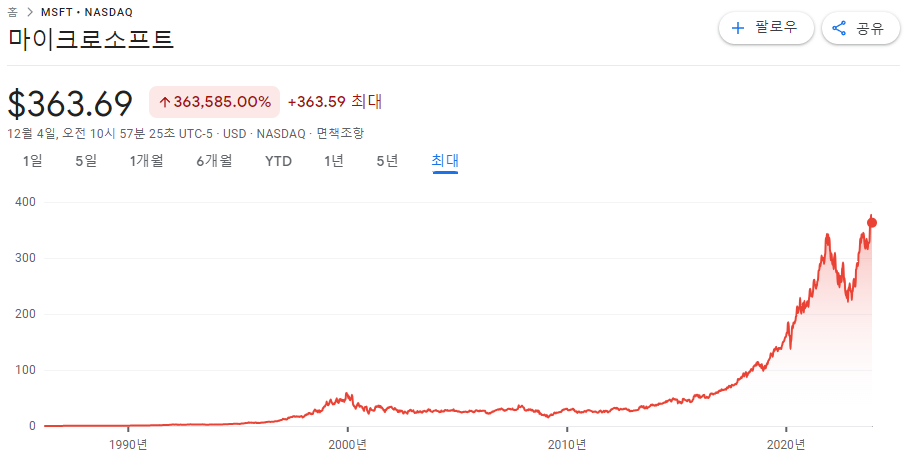Select the 최대 range tab
Viewport: 912px width, 458px height.
click(445, 161)
